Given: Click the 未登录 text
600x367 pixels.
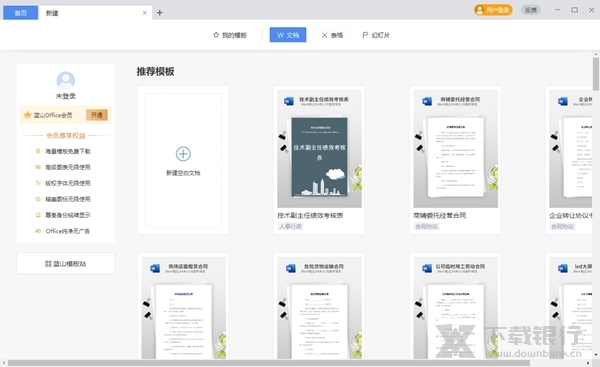Looking at the screenshot, I should tap(65, 96).
